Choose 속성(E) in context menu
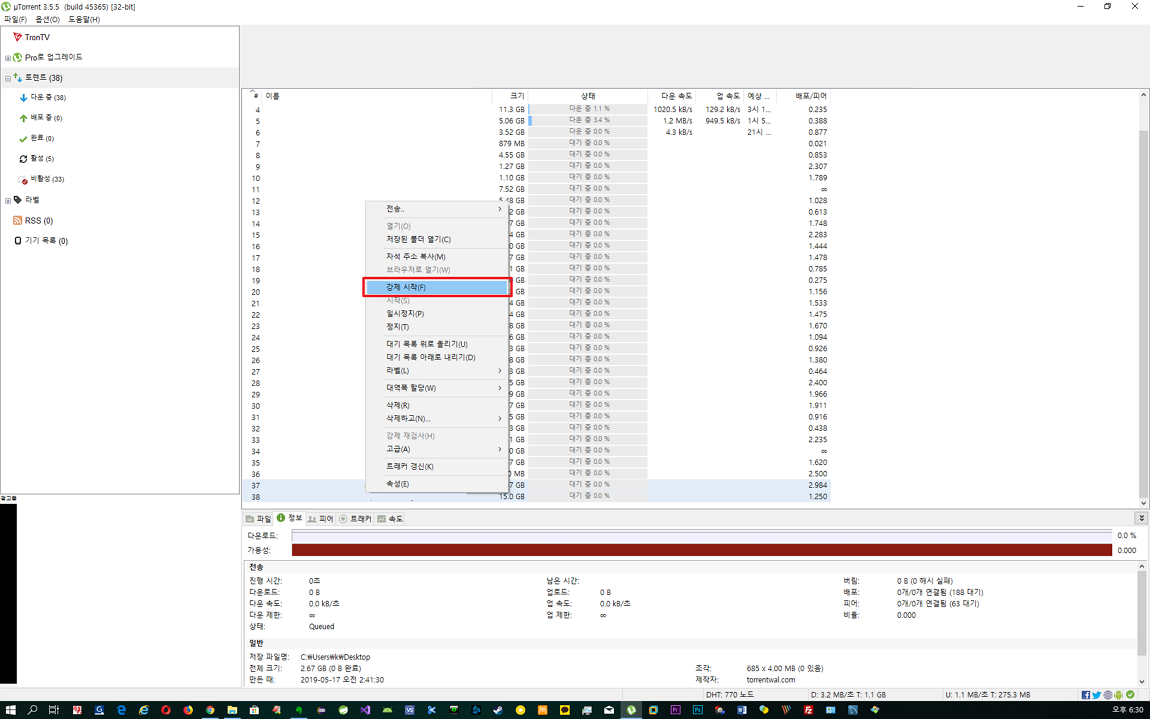The height and width of the screenshot is (719, 1150). point(436,484)
